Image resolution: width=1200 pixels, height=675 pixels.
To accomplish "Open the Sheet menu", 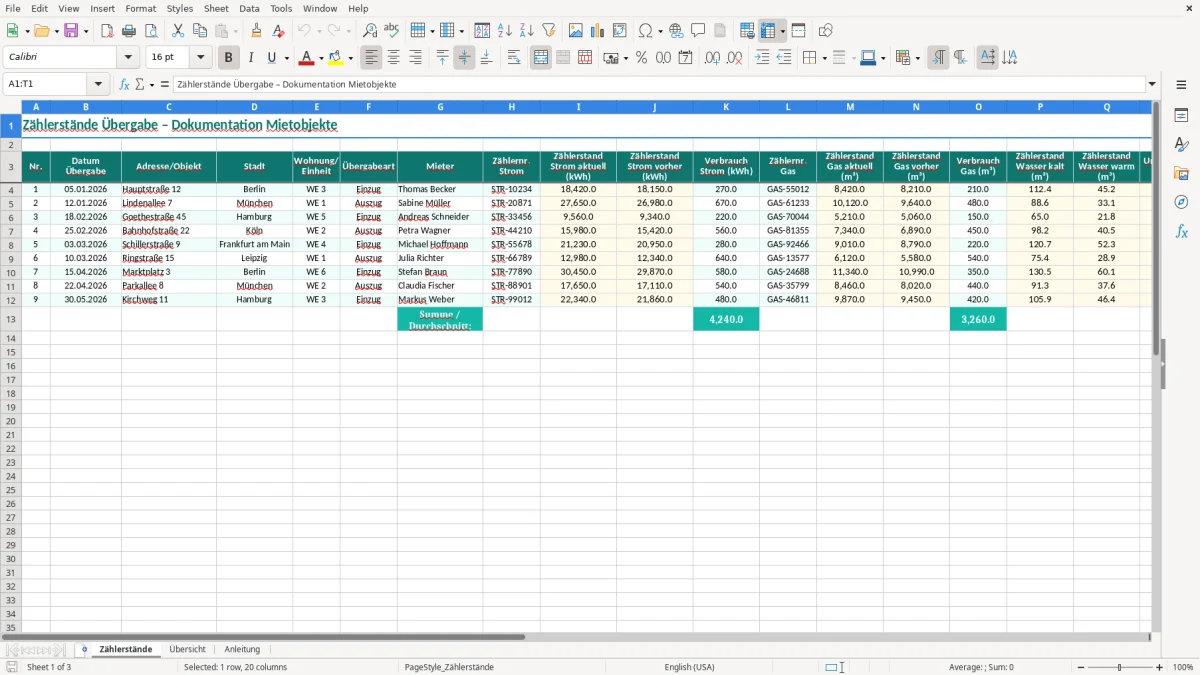I will click(216, 8).
